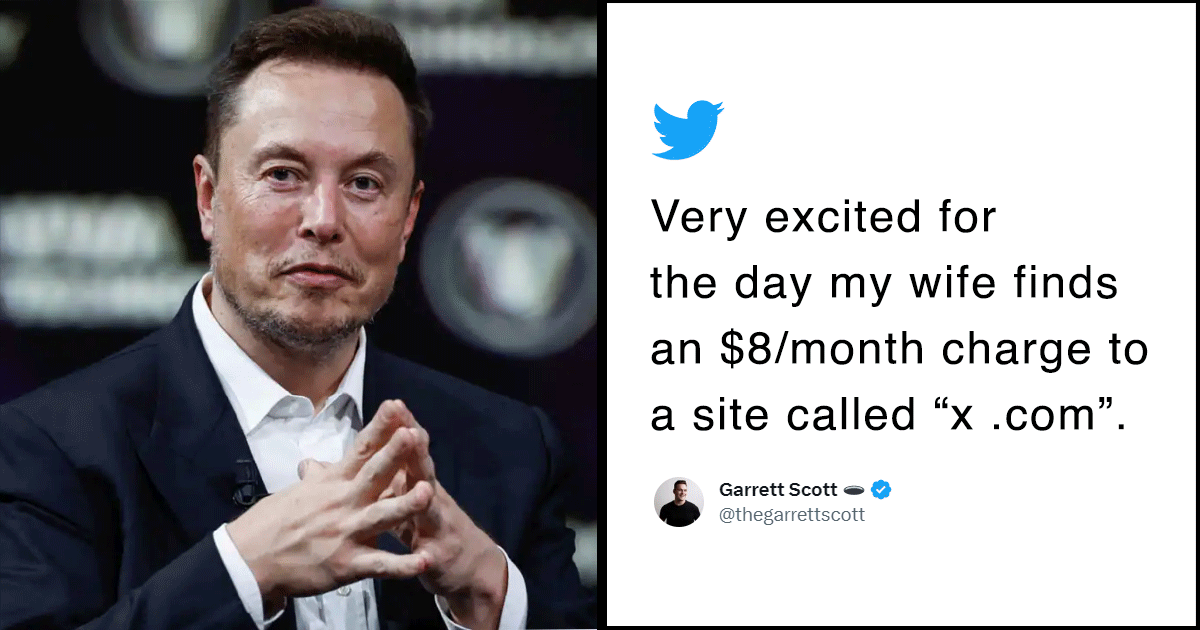1200x630 pixels.
Task: Click the Garrett Scott display name
Action: click(x=778, y=490)
